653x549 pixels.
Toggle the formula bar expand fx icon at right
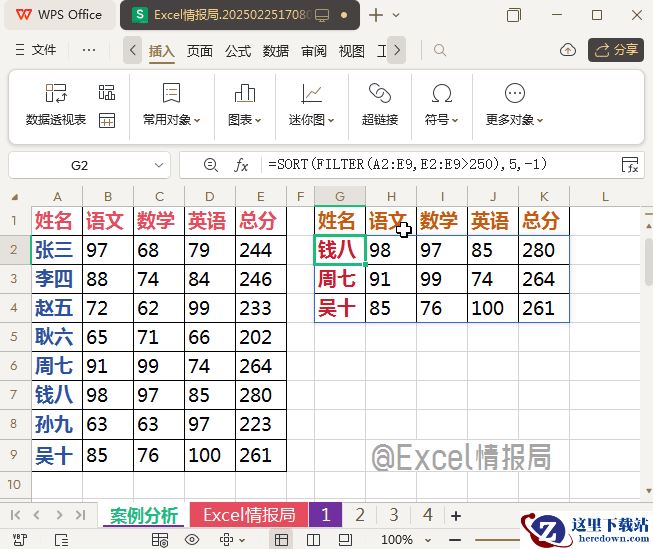pyautogui.click(x=630, y=165)
